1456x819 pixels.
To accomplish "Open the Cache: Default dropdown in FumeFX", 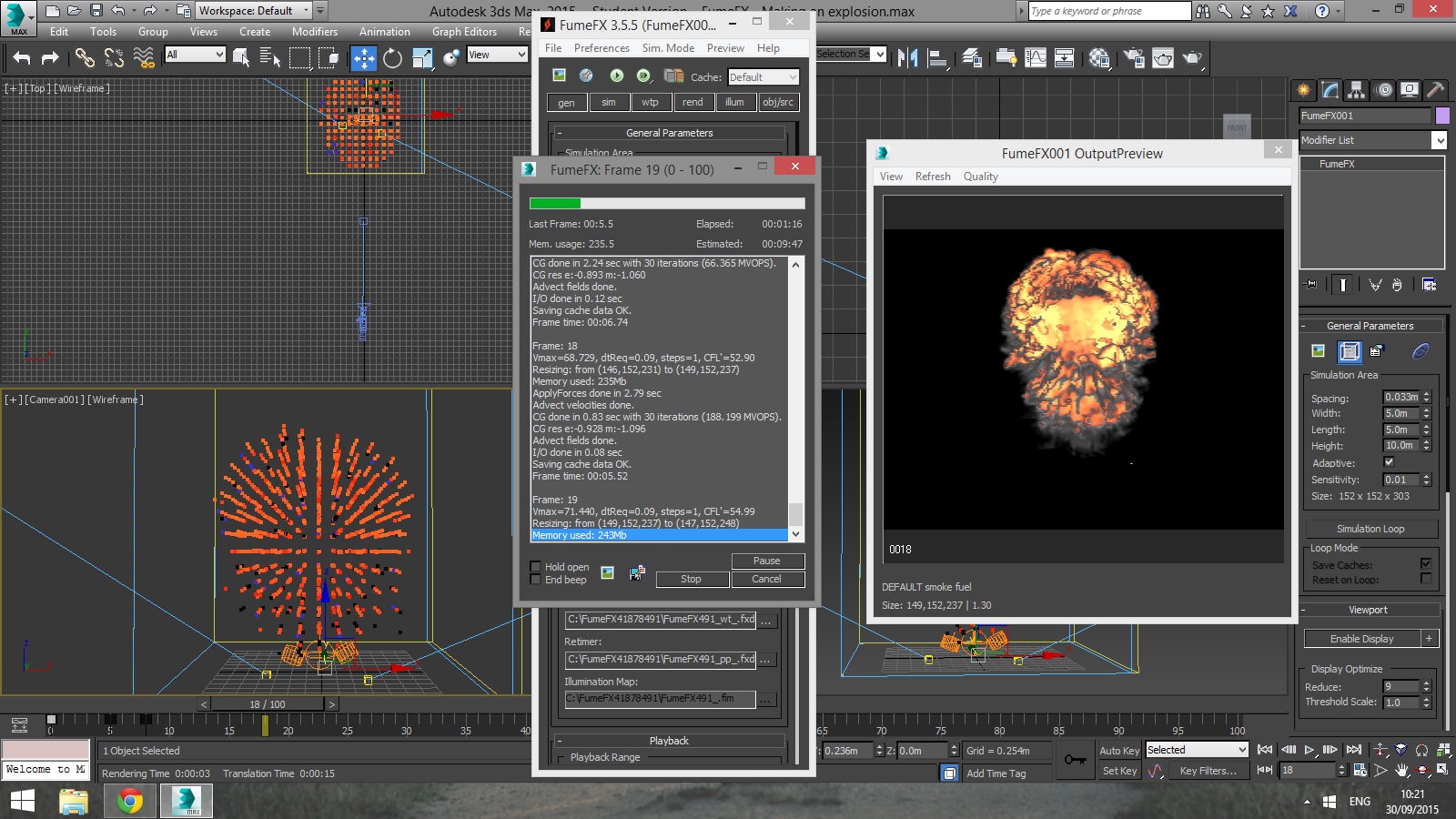I will click(x=763, y=77).
